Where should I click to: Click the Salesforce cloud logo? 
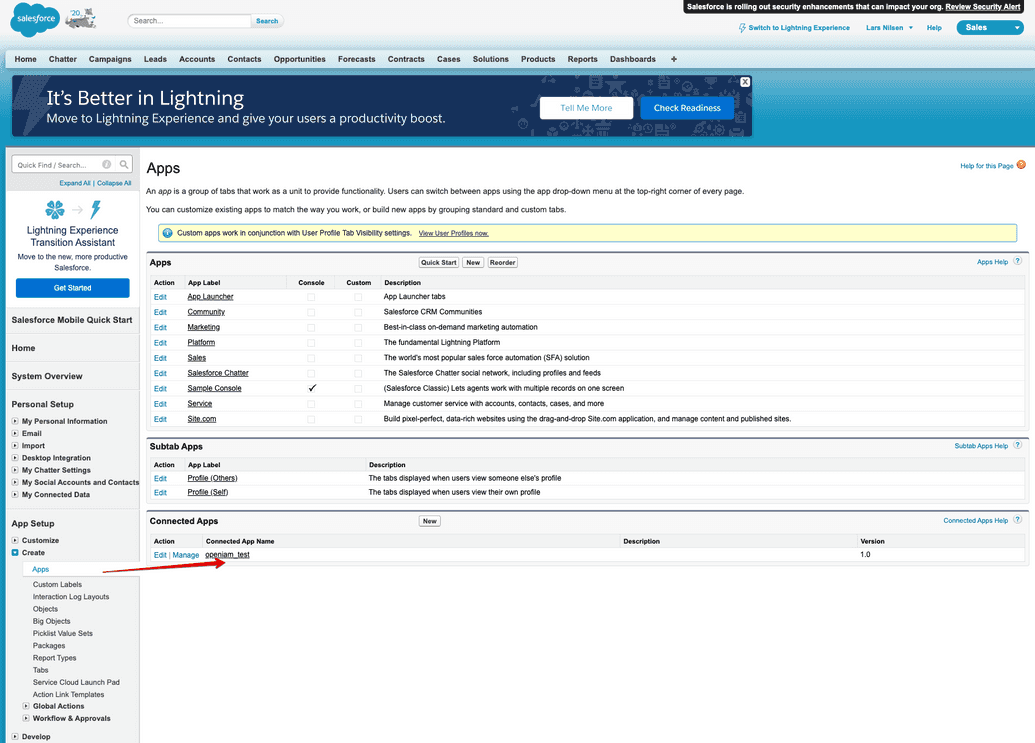(x=35, y=19)
